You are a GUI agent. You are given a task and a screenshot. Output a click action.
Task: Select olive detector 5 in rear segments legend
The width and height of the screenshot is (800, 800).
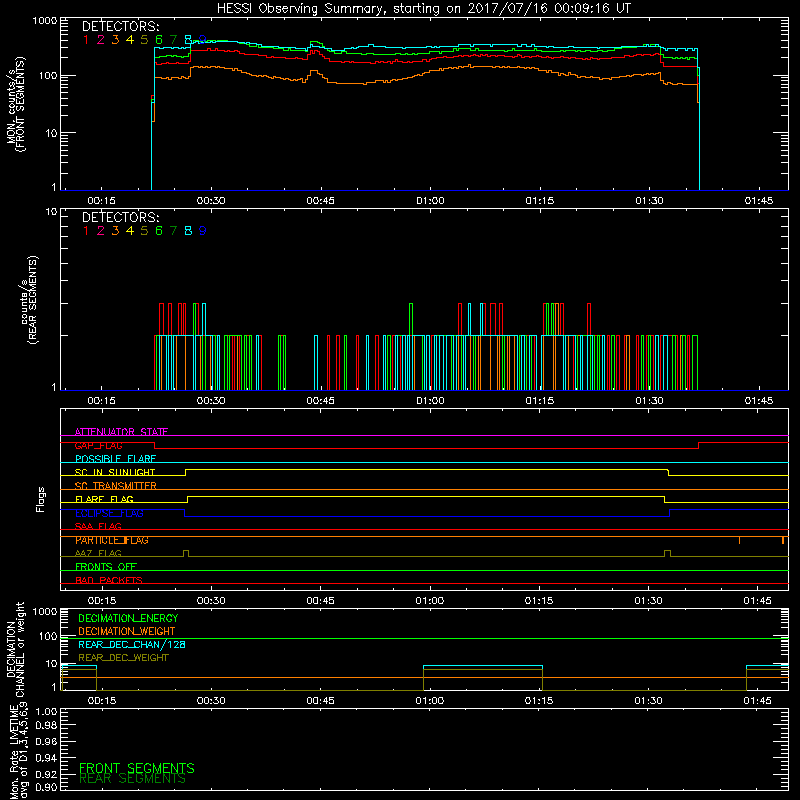[144, 231]
